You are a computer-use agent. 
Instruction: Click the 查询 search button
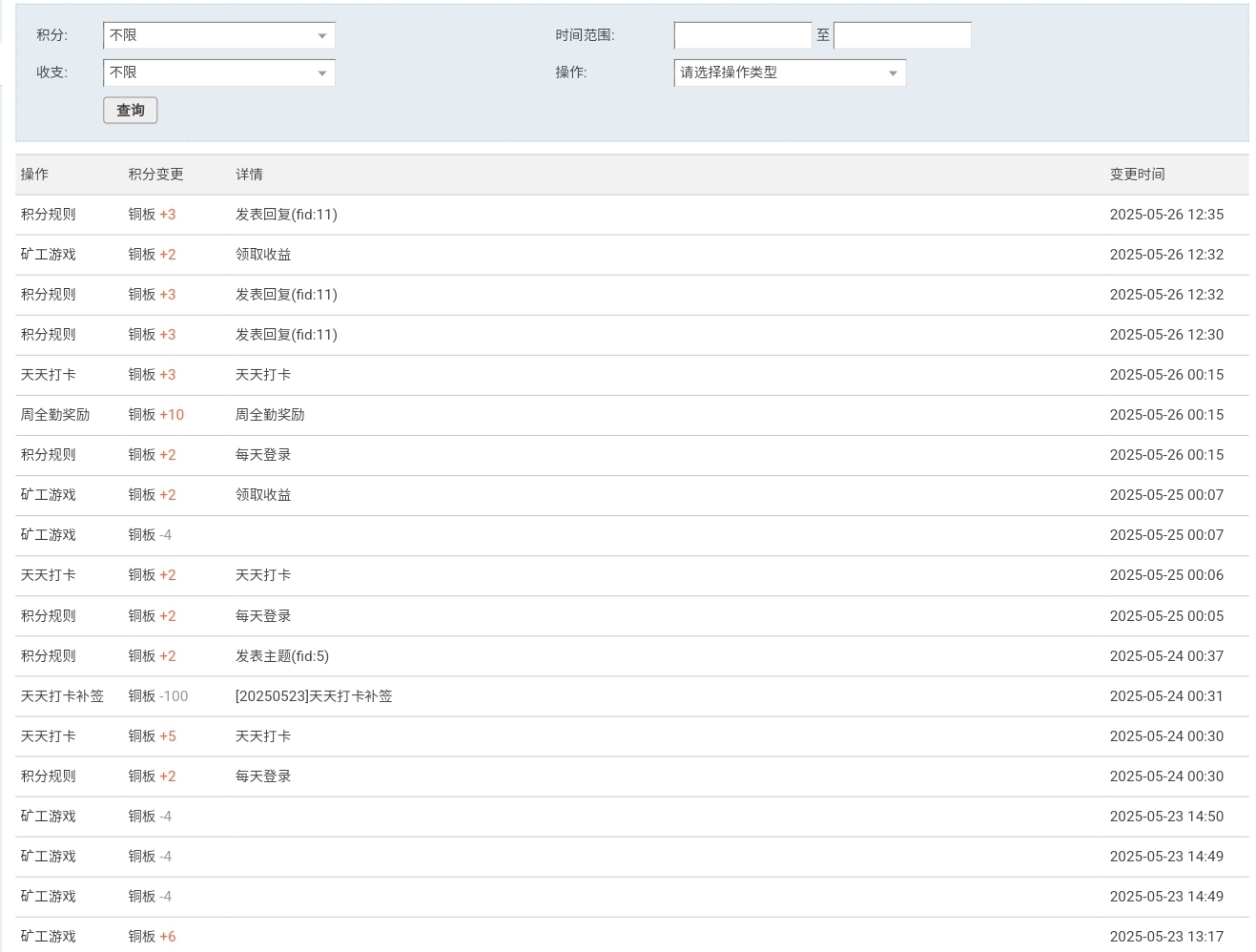point(130,110)
